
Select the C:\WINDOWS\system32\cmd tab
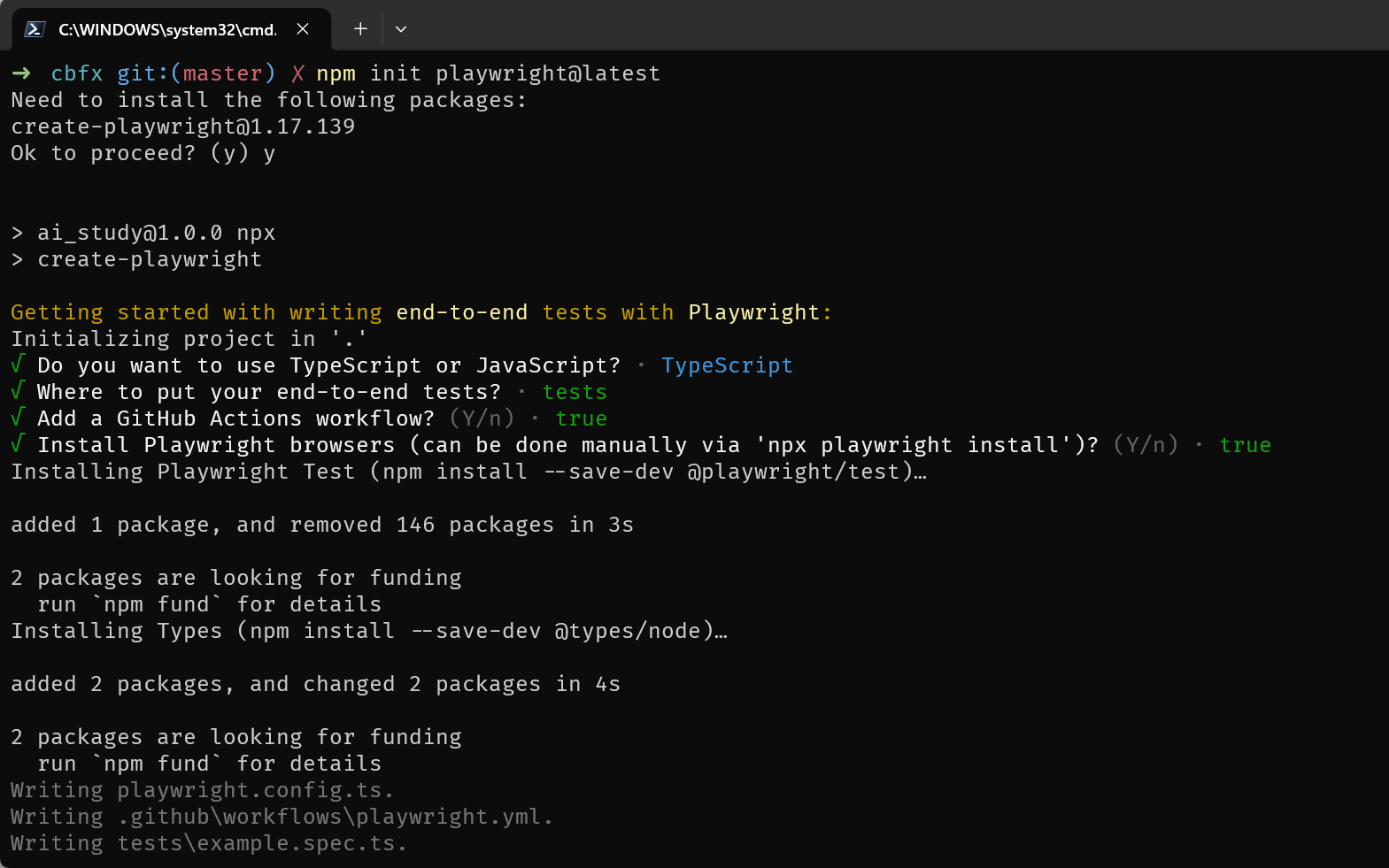tap(167, 30)
